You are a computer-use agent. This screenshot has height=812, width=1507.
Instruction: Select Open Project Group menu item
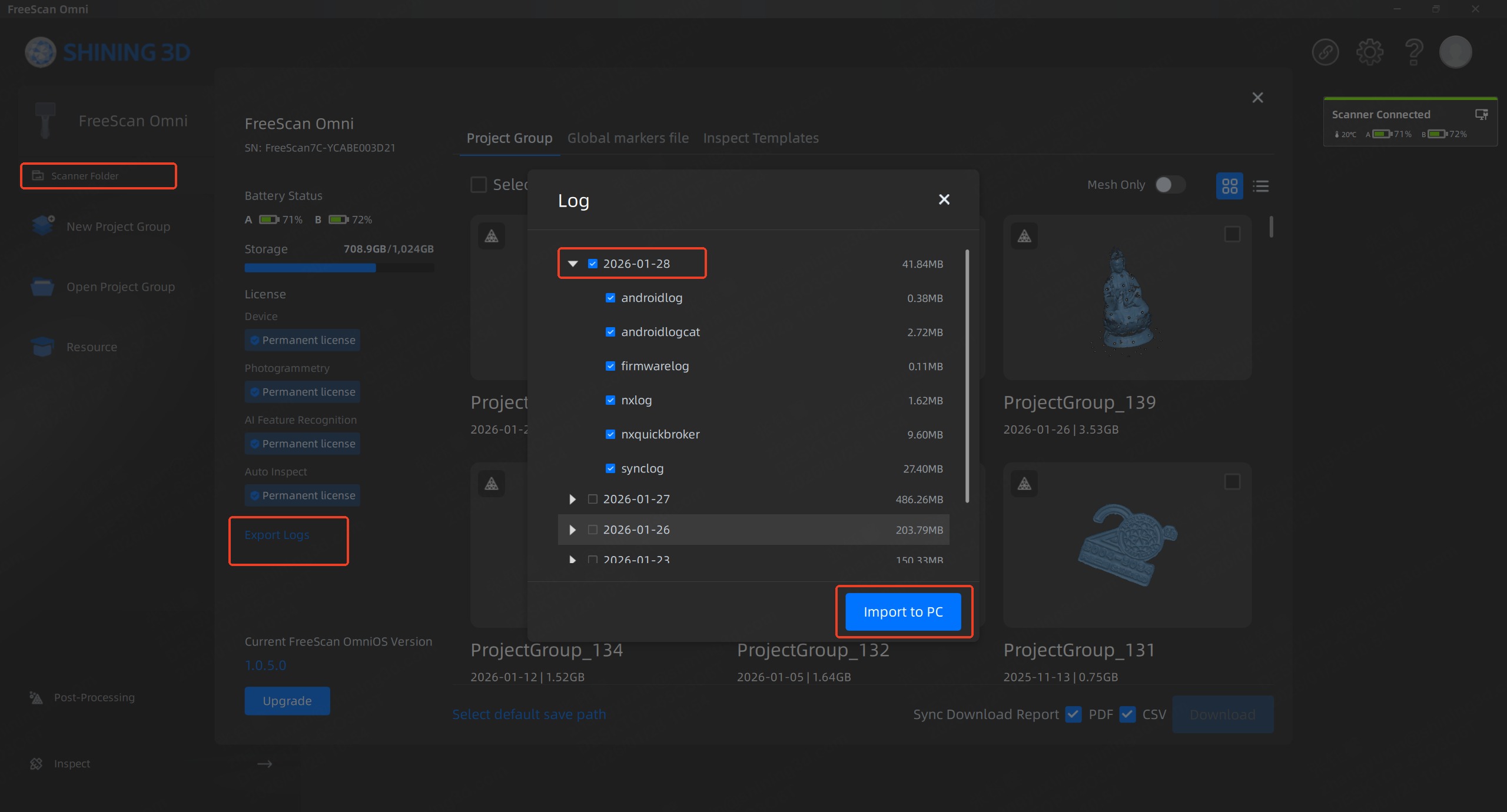pos(121,287)
